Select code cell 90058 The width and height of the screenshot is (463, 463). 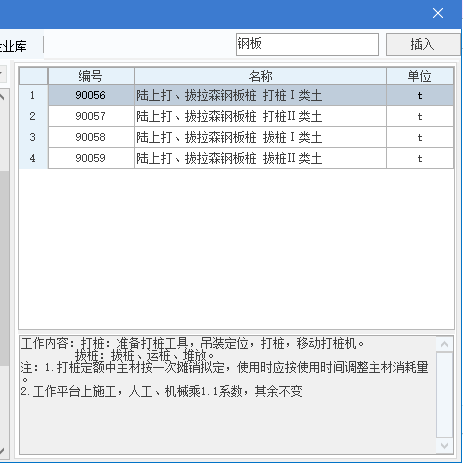point(91,137)
